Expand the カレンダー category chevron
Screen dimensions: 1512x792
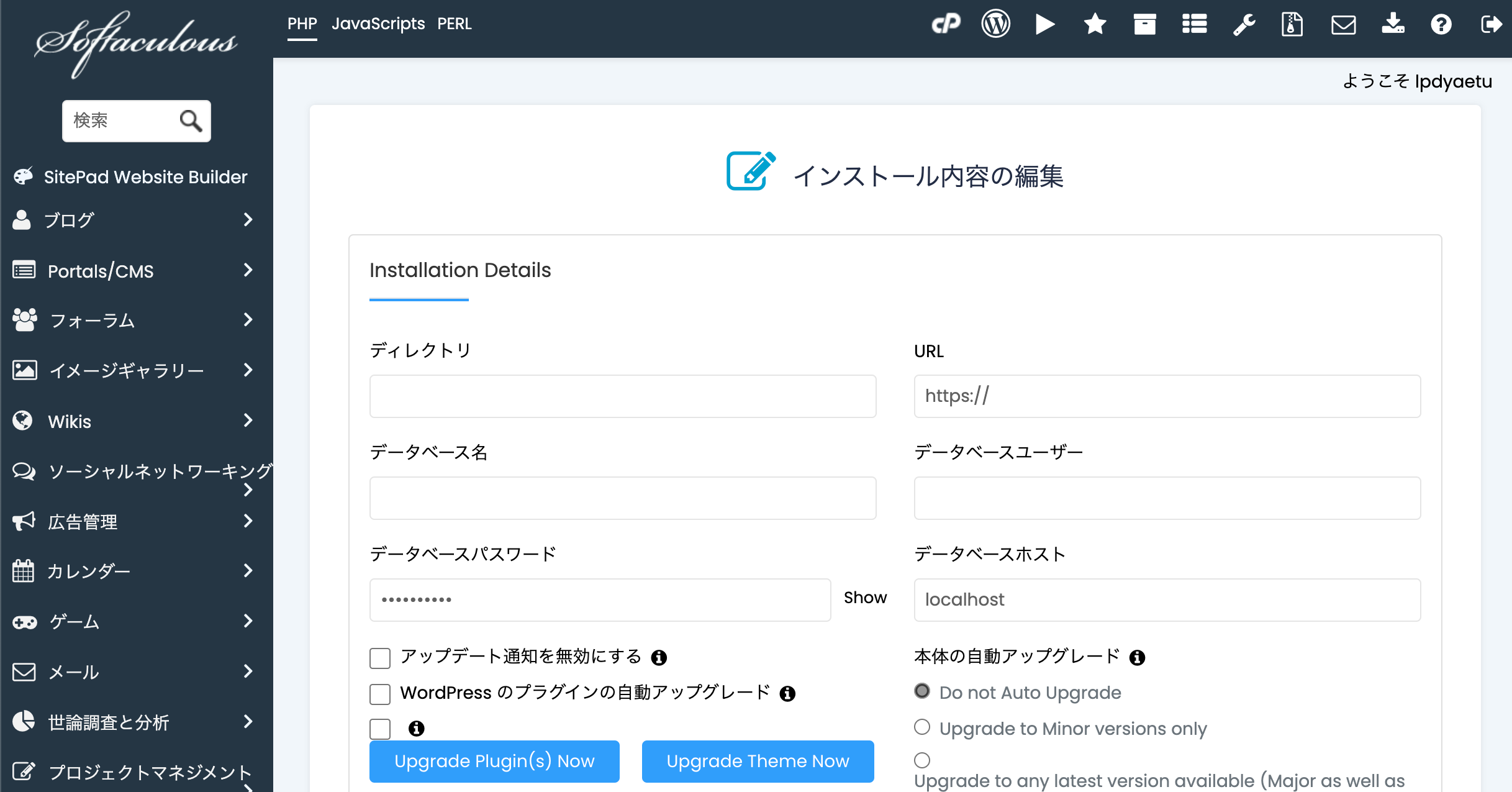(248, 570)
